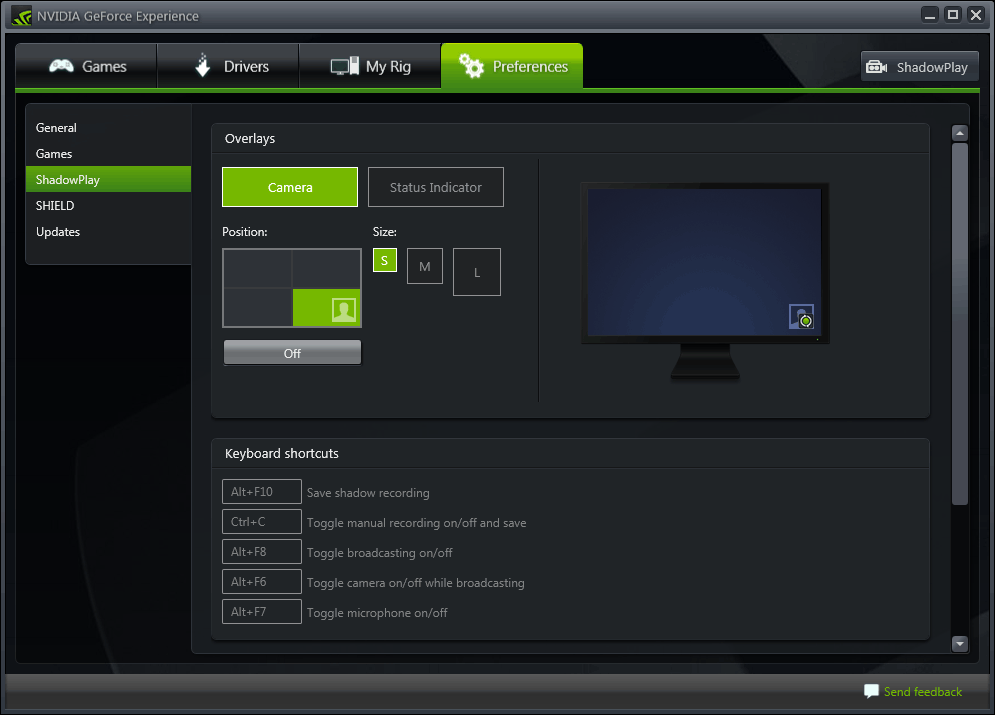Select the Camera overlay button
This screenshot has width=995, height=715.
(x=290, y=187)
